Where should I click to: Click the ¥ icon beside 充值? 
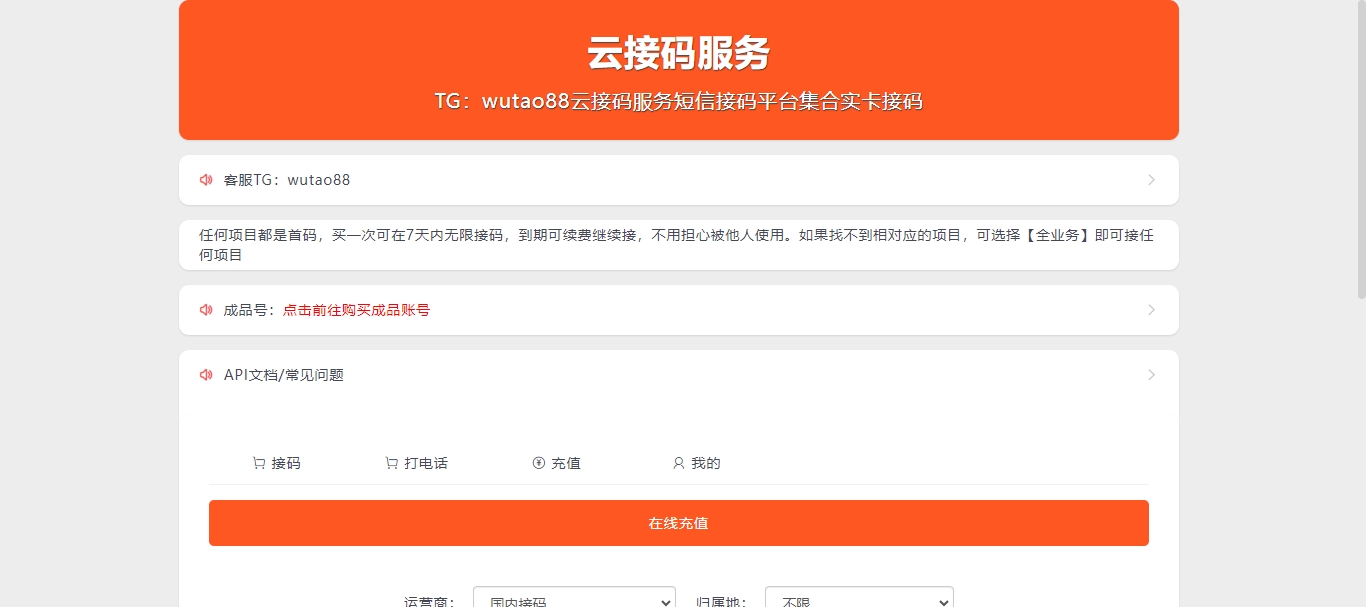click(x=538, y=463)
